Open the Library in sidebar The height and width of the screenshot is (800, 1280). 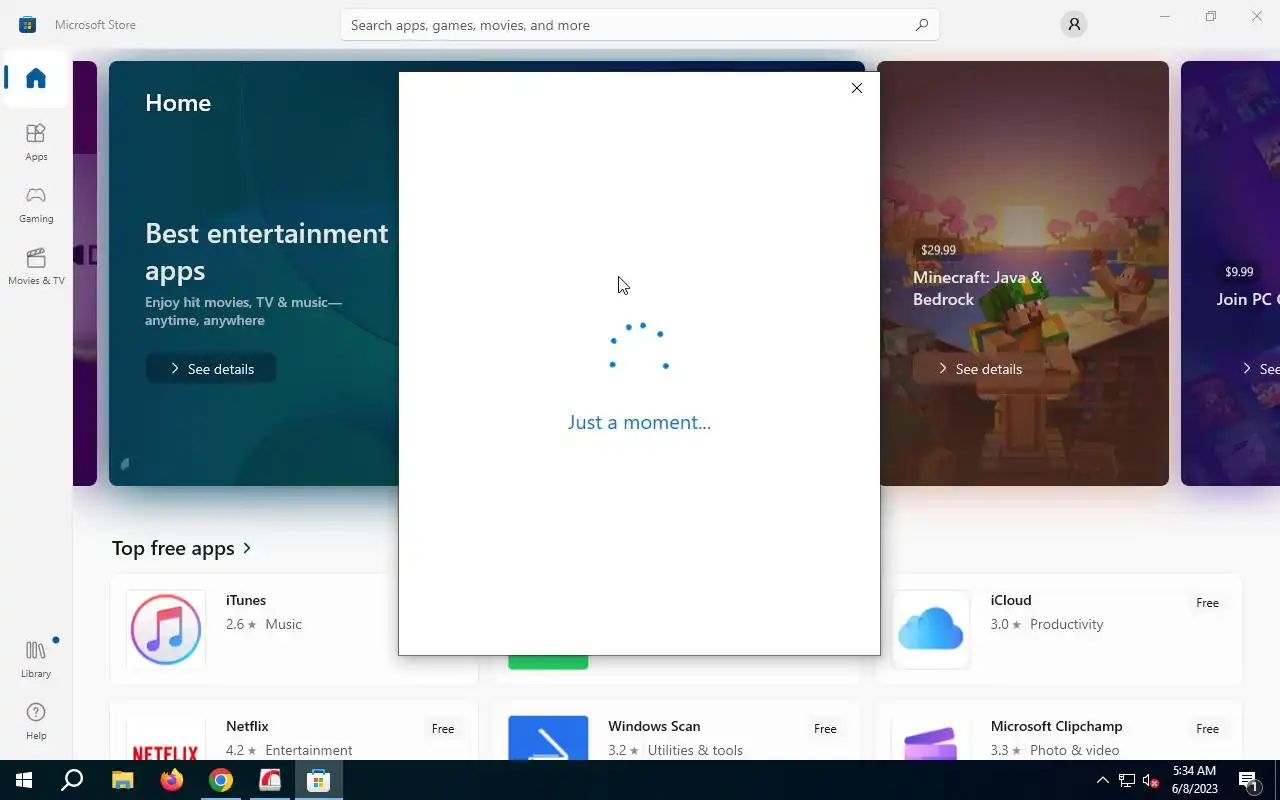36,659
